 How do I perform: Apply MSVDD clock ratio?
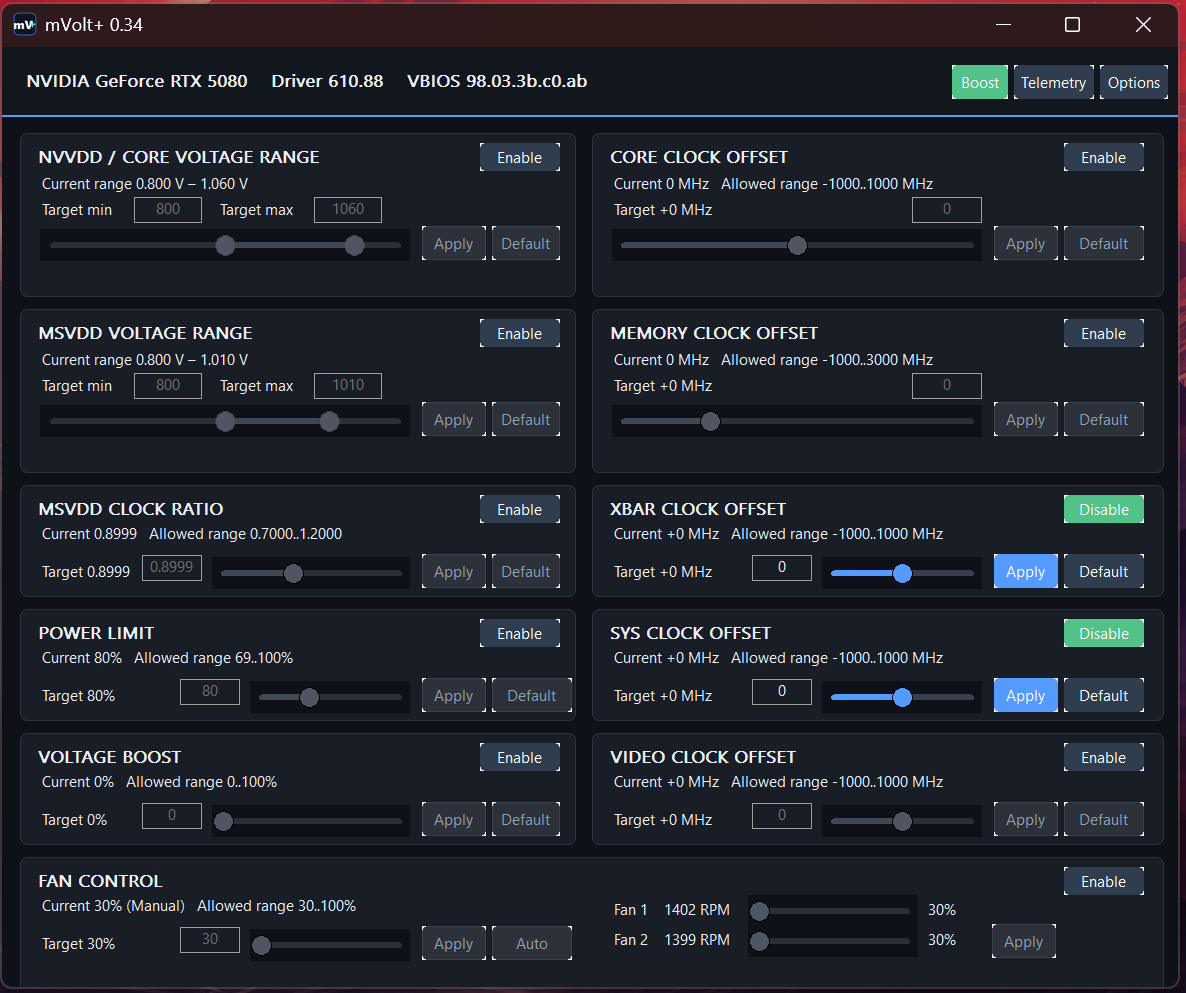pos(454,572)
